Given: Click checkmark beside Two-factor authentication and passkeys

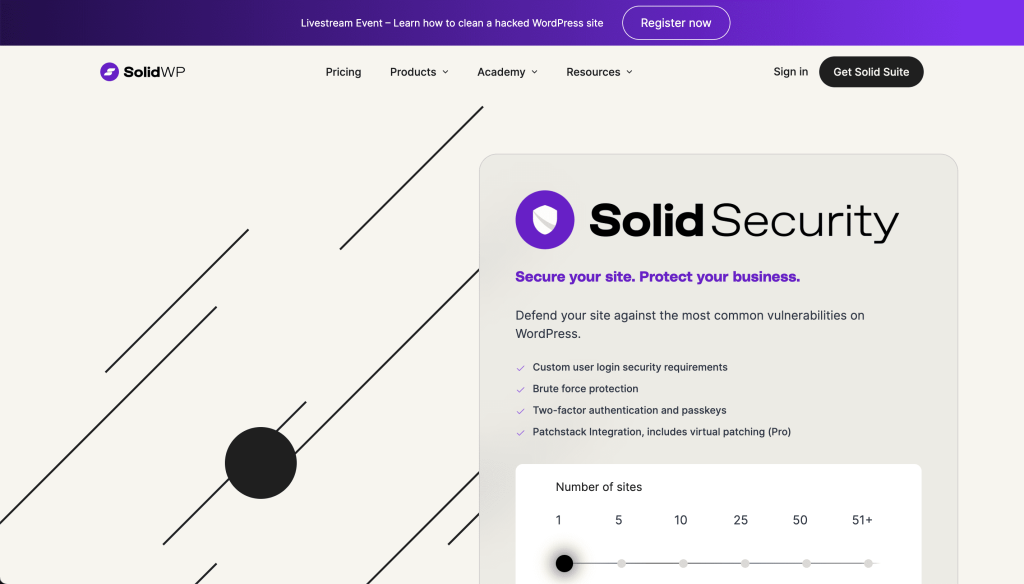Looking at the screenshot, I should pos(520,411).
